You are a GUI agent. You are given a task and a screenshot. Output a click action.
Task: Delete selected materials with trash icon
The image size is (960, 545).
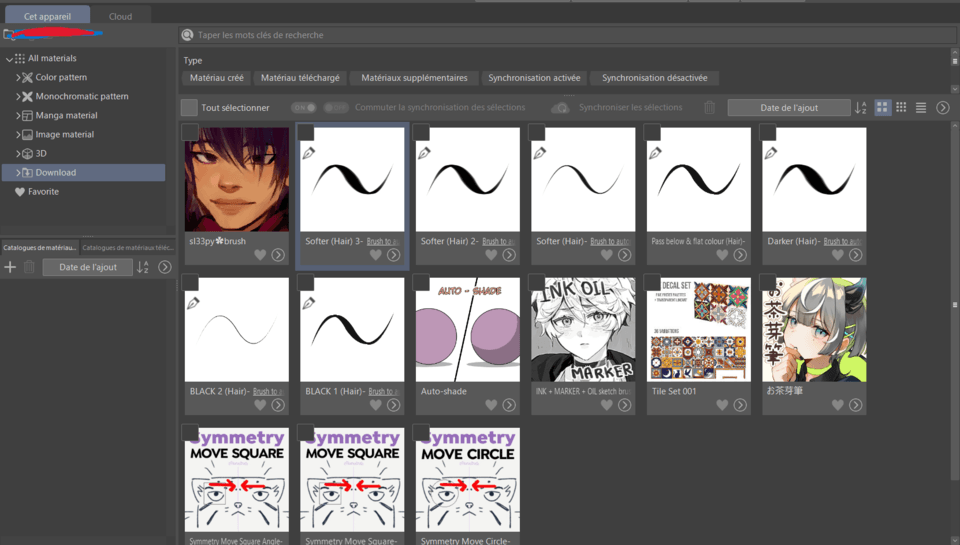point(710,108)
